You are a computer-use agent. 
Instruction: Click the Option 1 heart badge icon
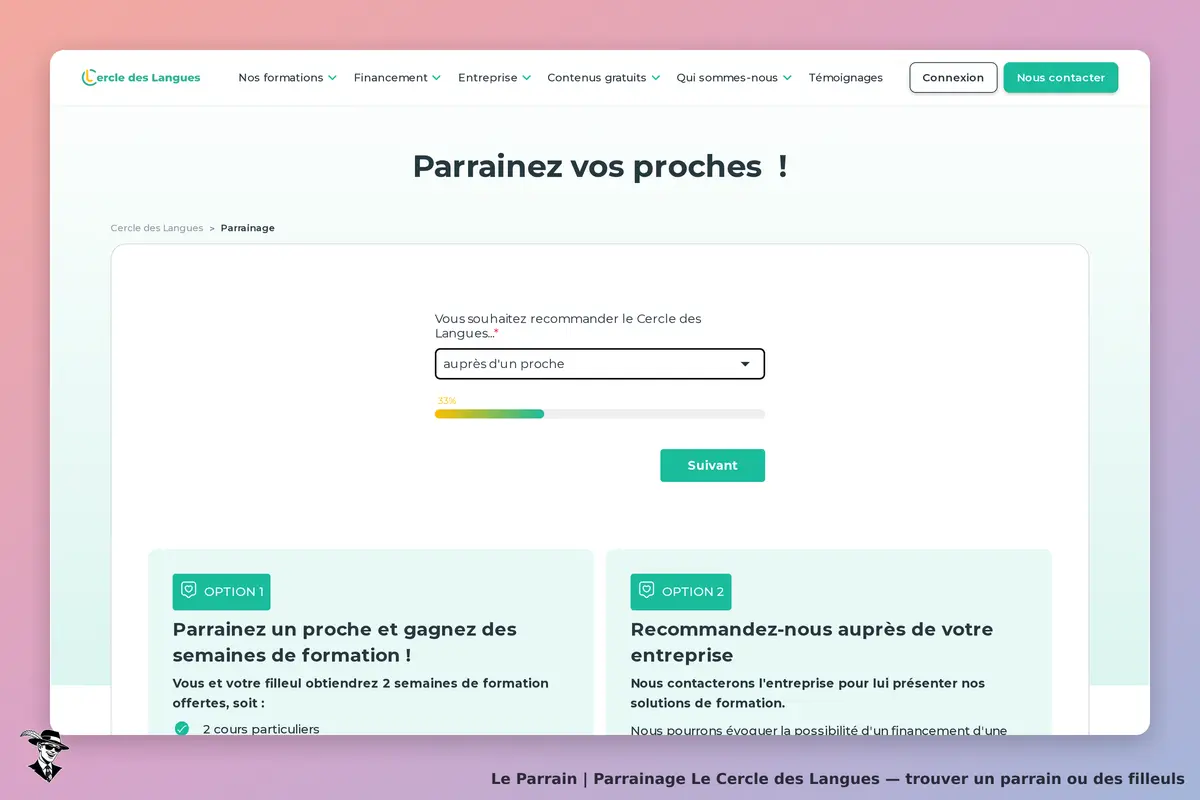(x=188, y=590)
